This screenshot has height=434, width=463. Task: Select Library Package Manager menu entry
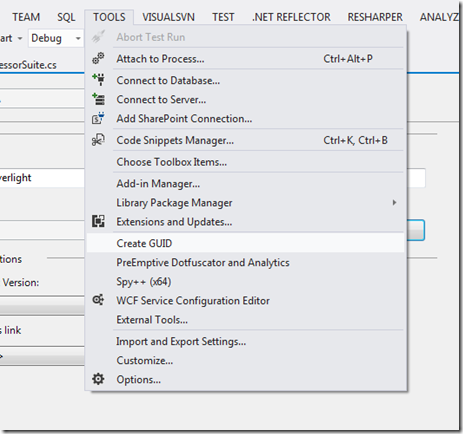(246, 202)
